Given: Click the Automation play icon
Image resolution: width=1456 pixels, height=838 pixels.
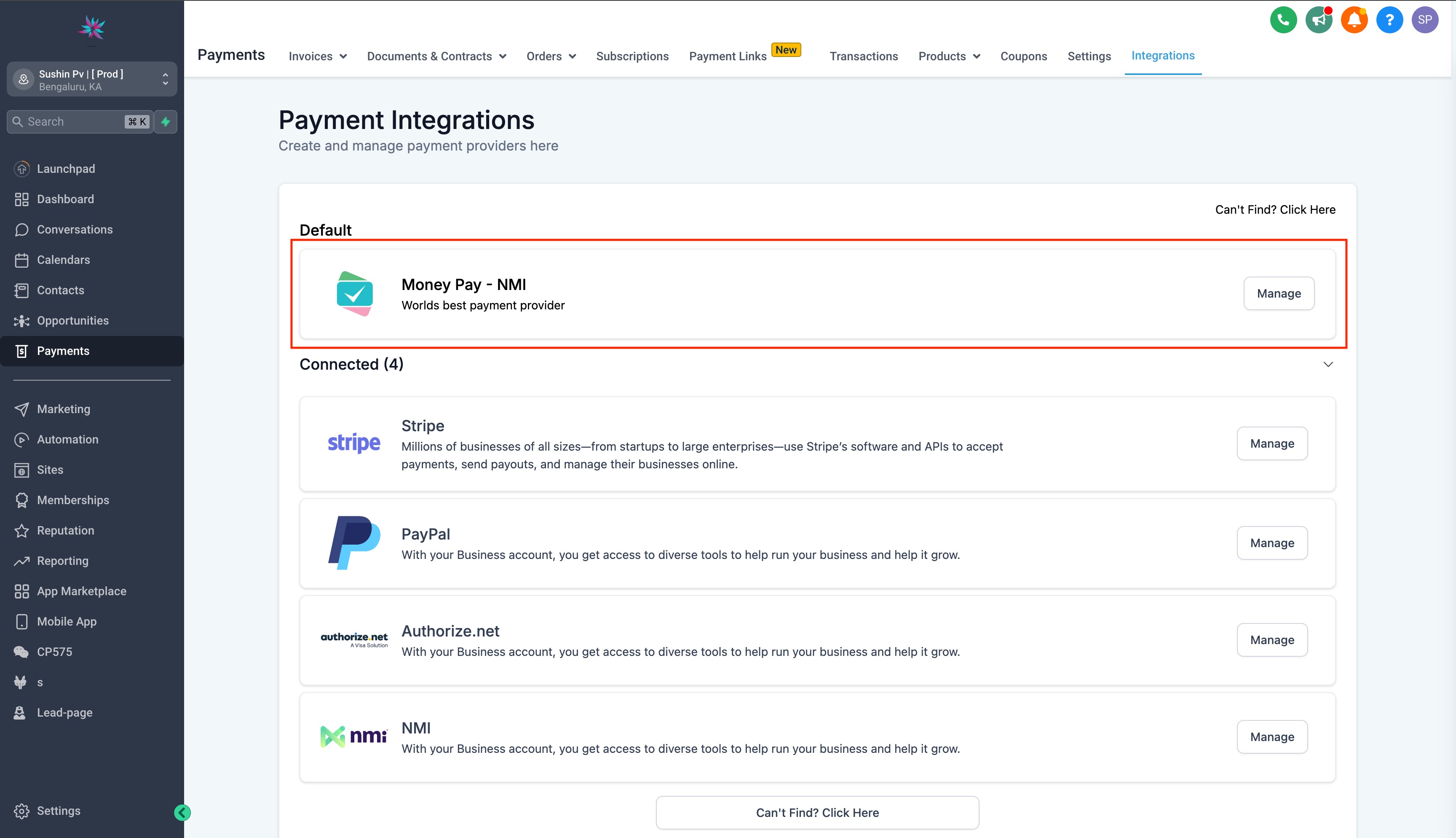Looking at the screenshot, I should [x=22, y=440].
